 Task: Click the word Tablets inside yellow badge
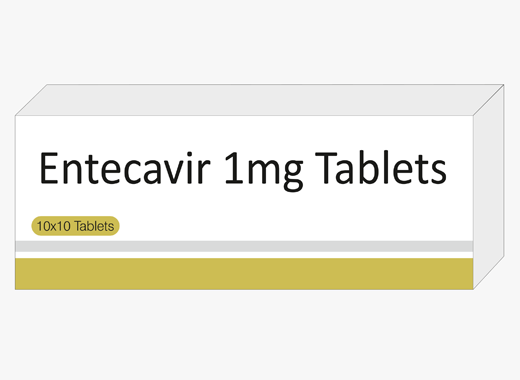pos(94,226)
